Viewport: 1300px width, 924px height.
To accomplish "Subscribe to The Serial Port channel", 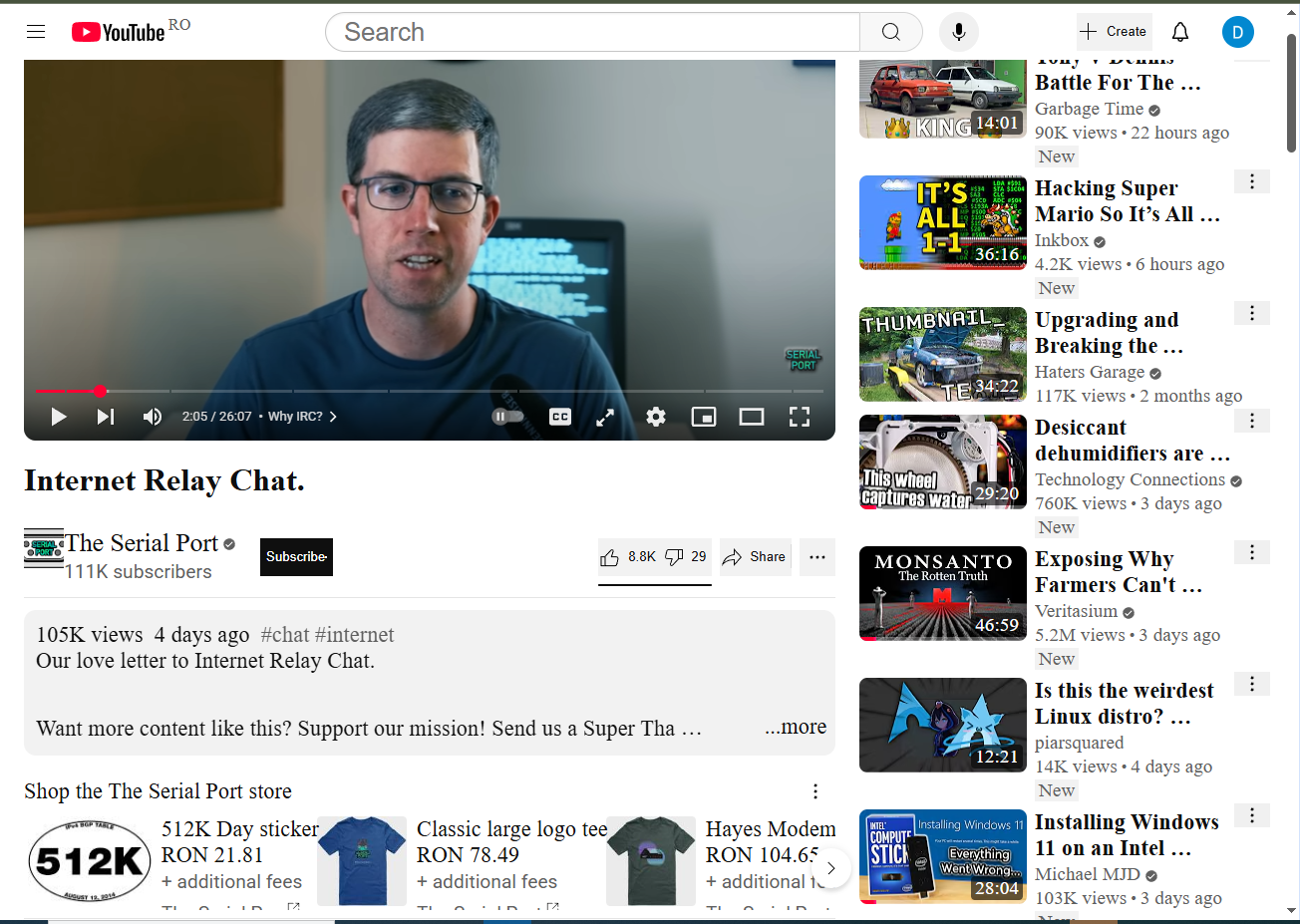I will [296, 557].
